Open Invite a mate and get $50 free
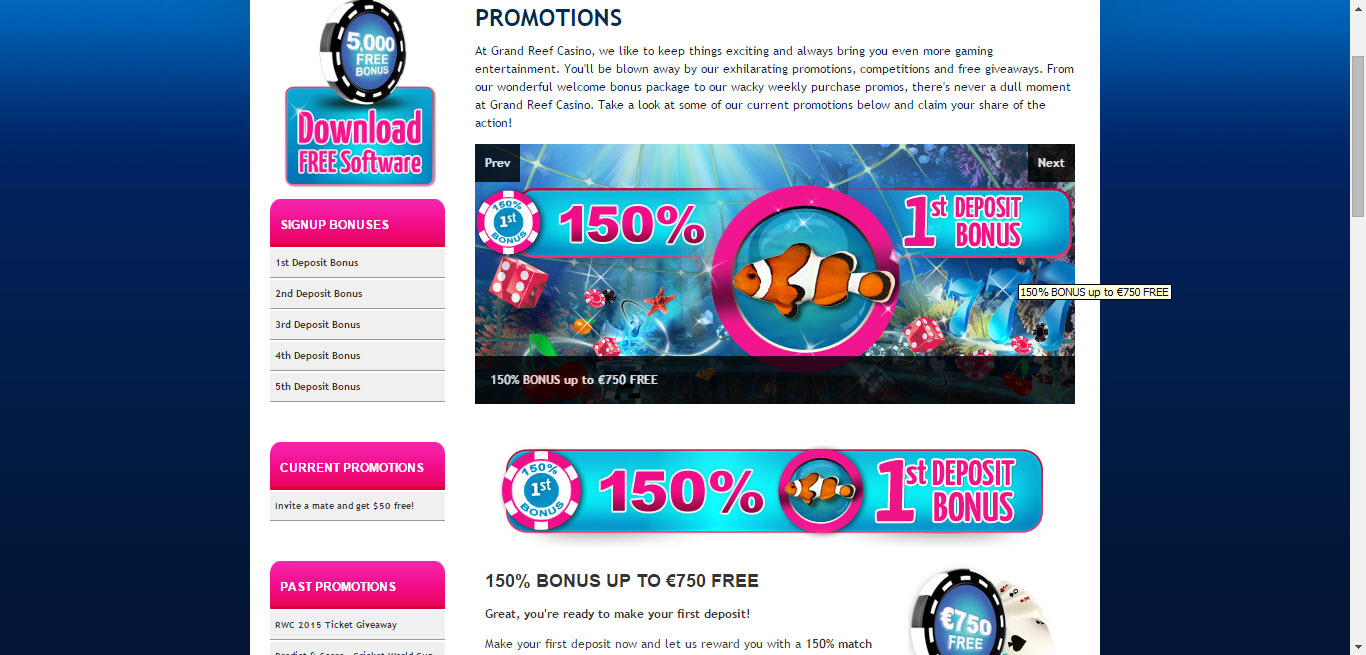 [357, 506]
